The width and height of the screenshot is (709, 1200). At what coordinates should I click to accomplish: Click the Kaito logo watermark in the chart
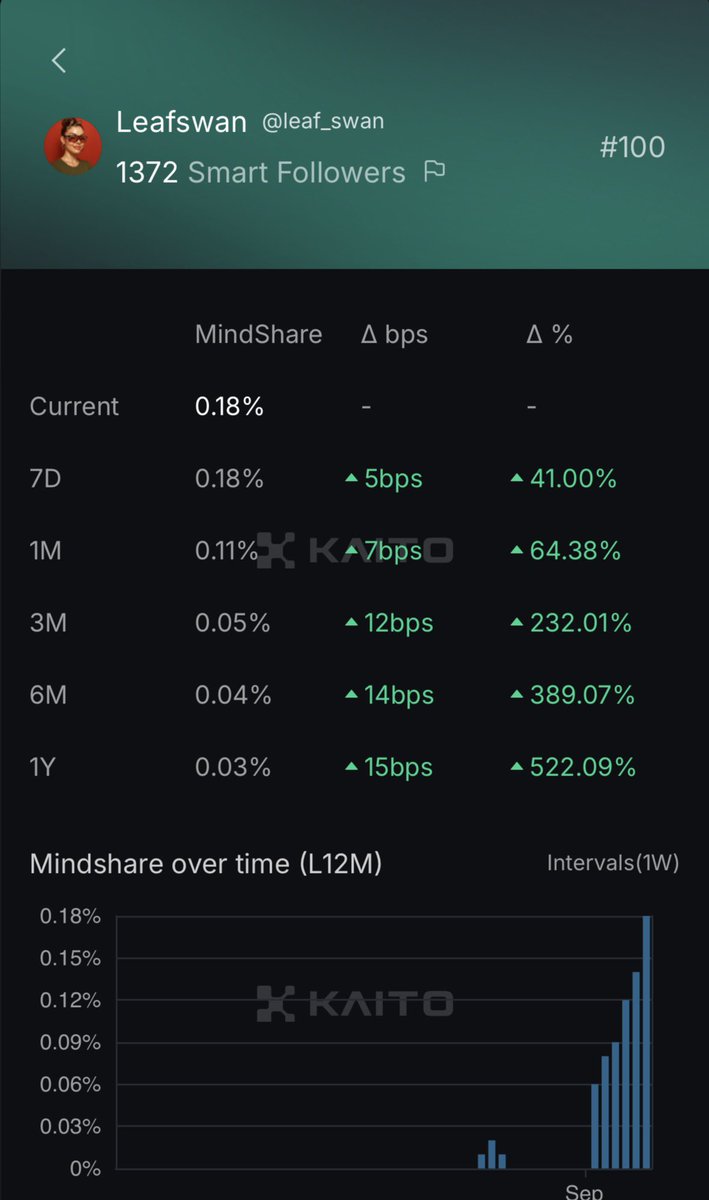click(x=355, y=1003)
